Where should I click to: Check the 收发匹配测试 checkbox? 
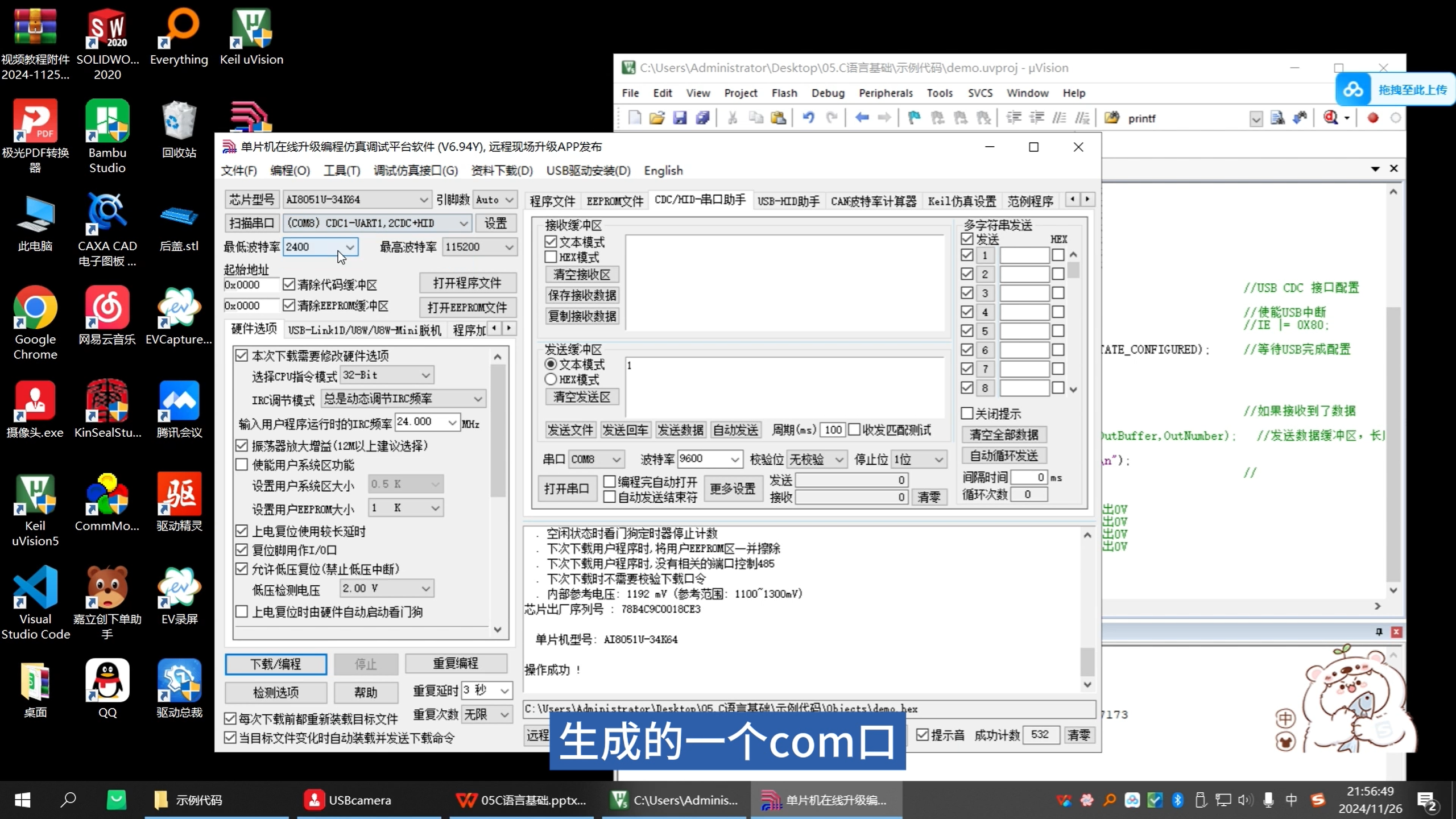855,430
